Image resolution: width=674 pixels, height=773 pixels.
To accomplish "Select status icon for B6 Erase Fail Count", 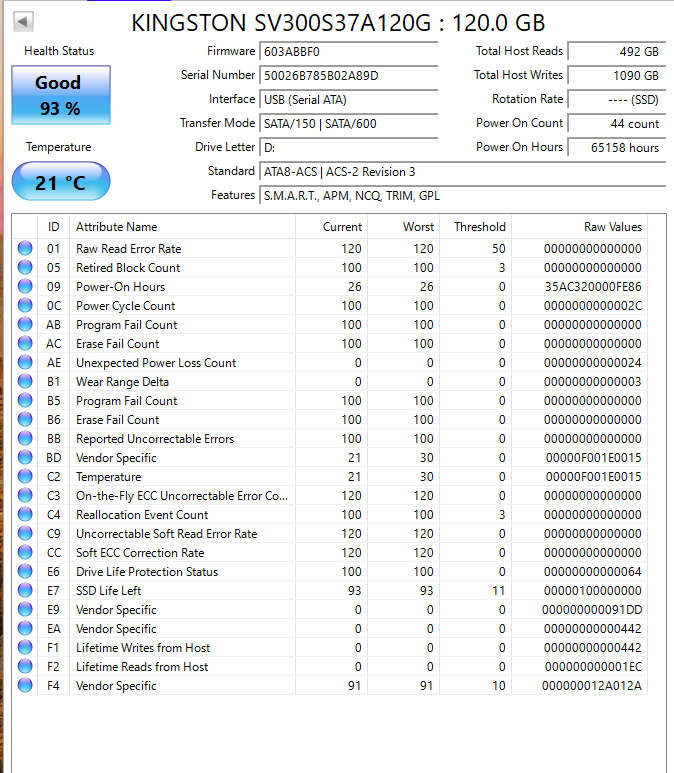I will pyautogui.click(x=25, y=419).
